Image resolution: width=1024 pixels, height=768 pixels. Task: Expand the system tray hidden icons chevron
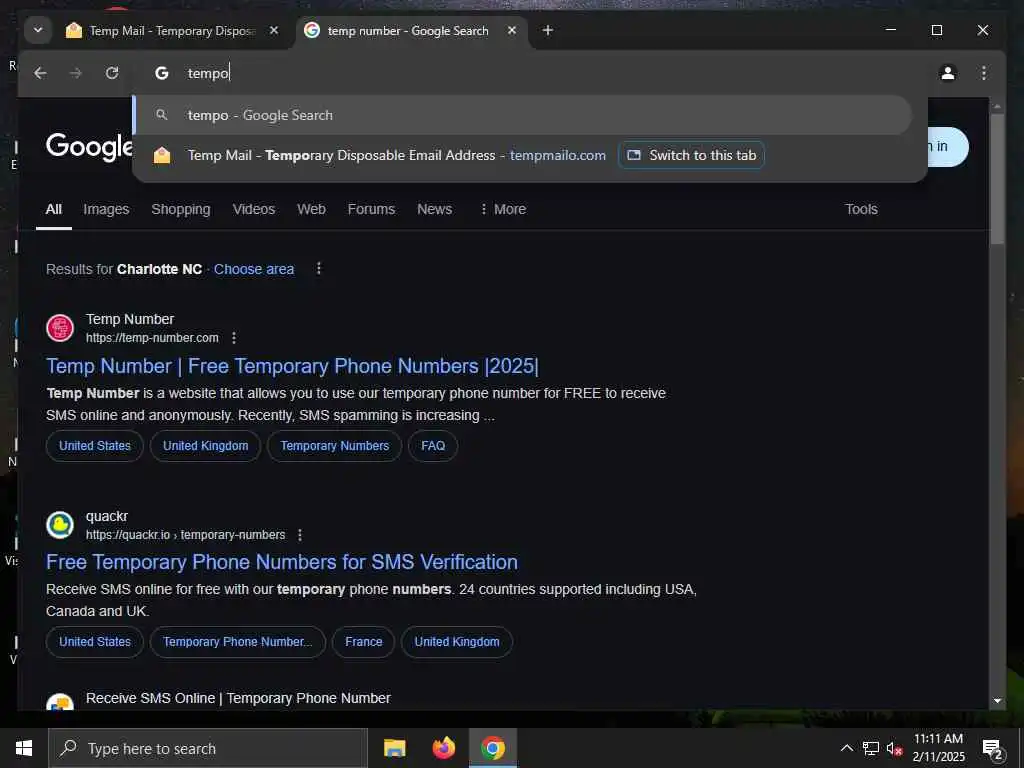coord(846,748)
